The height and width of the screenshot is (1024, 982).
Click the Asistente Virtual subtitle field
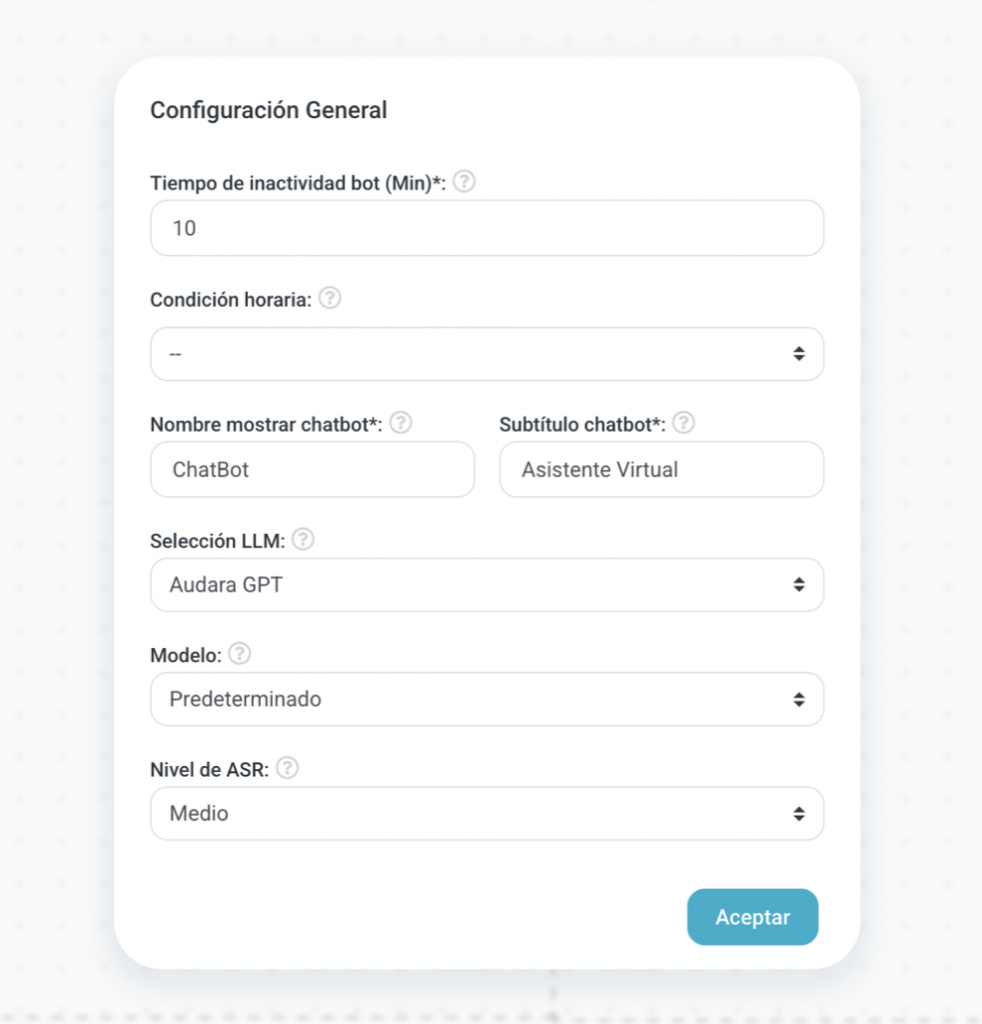[x=661, y=470]
